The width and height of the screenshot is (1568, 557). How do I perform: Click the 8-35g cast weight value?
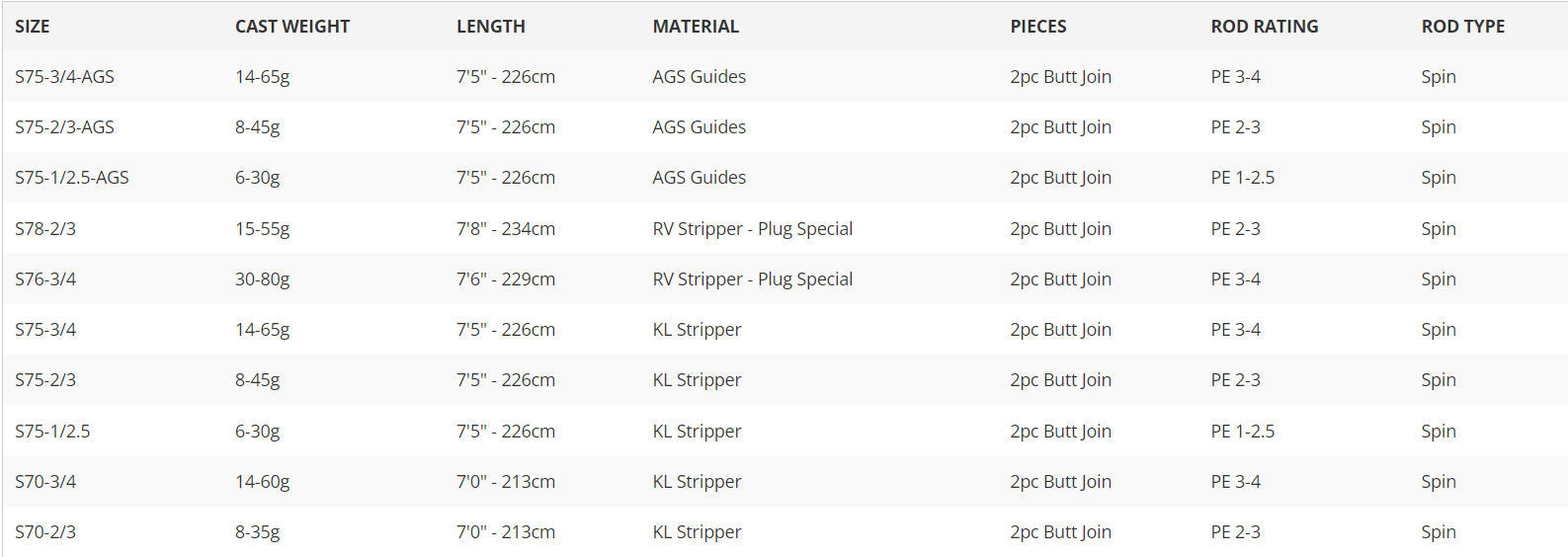coord(258,532)
